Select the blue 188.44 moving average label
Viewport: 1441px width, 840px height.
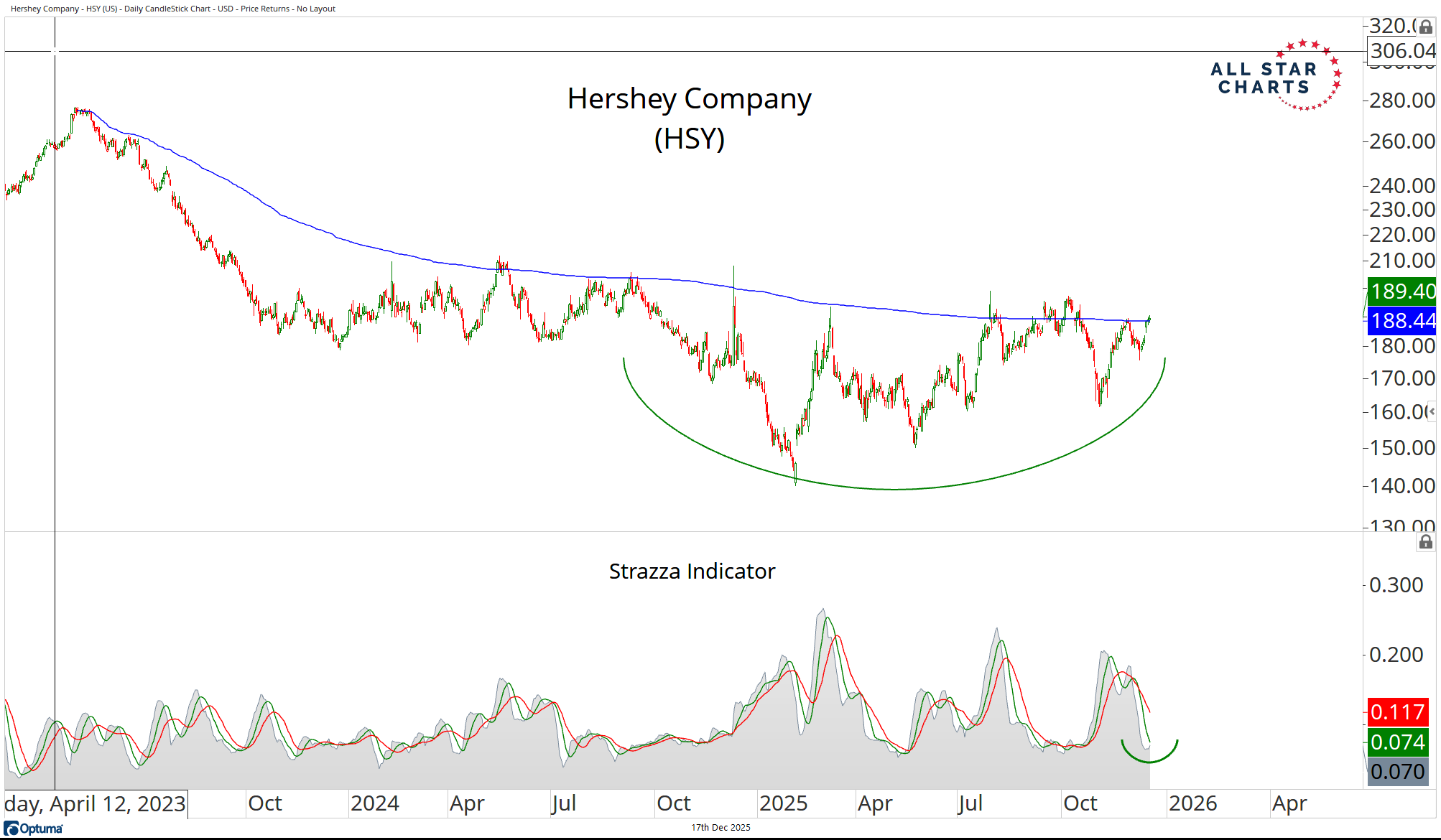[1401, 321]
